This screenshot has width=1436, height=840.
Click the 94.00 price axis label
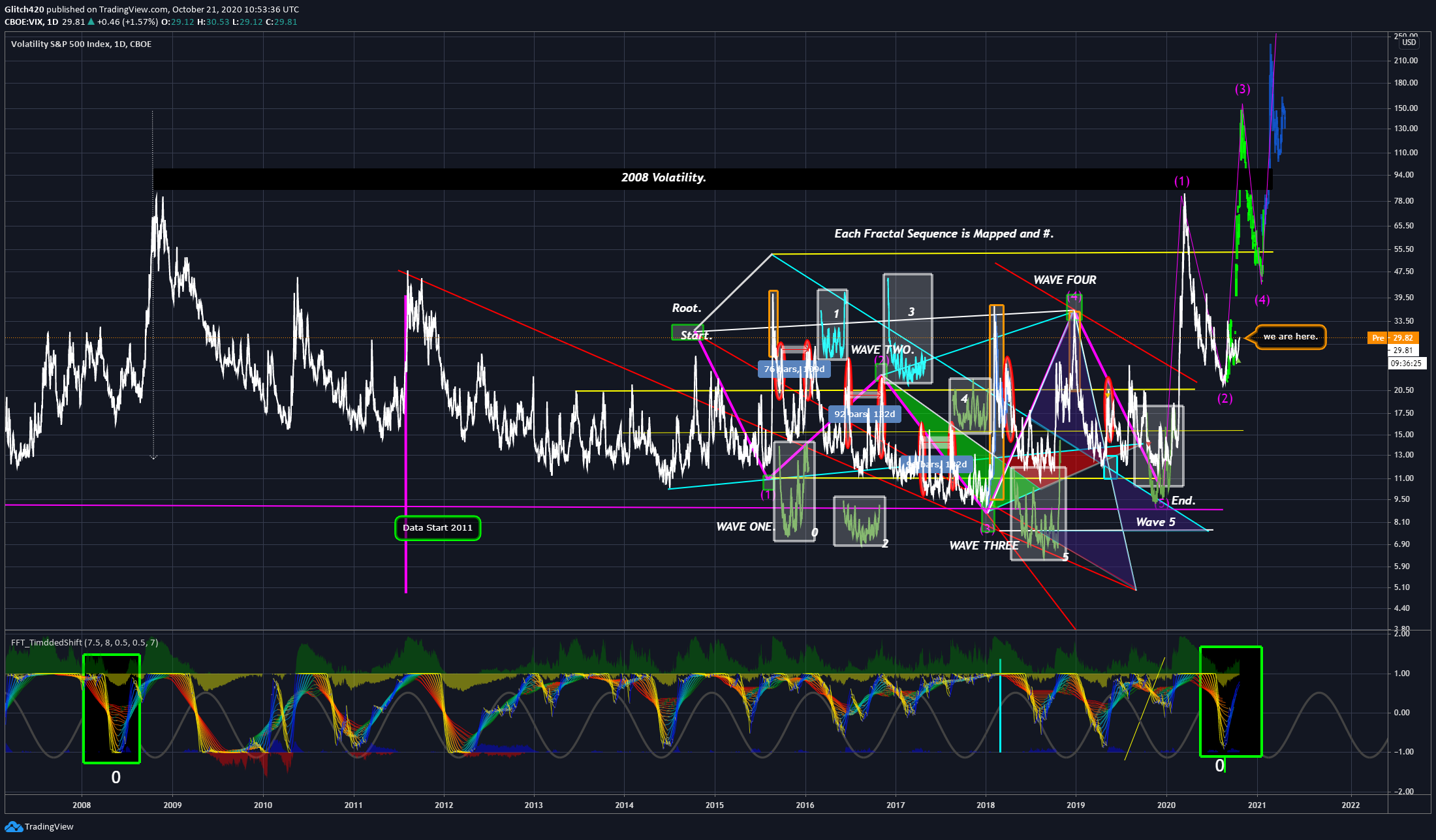click(1403, 175)
